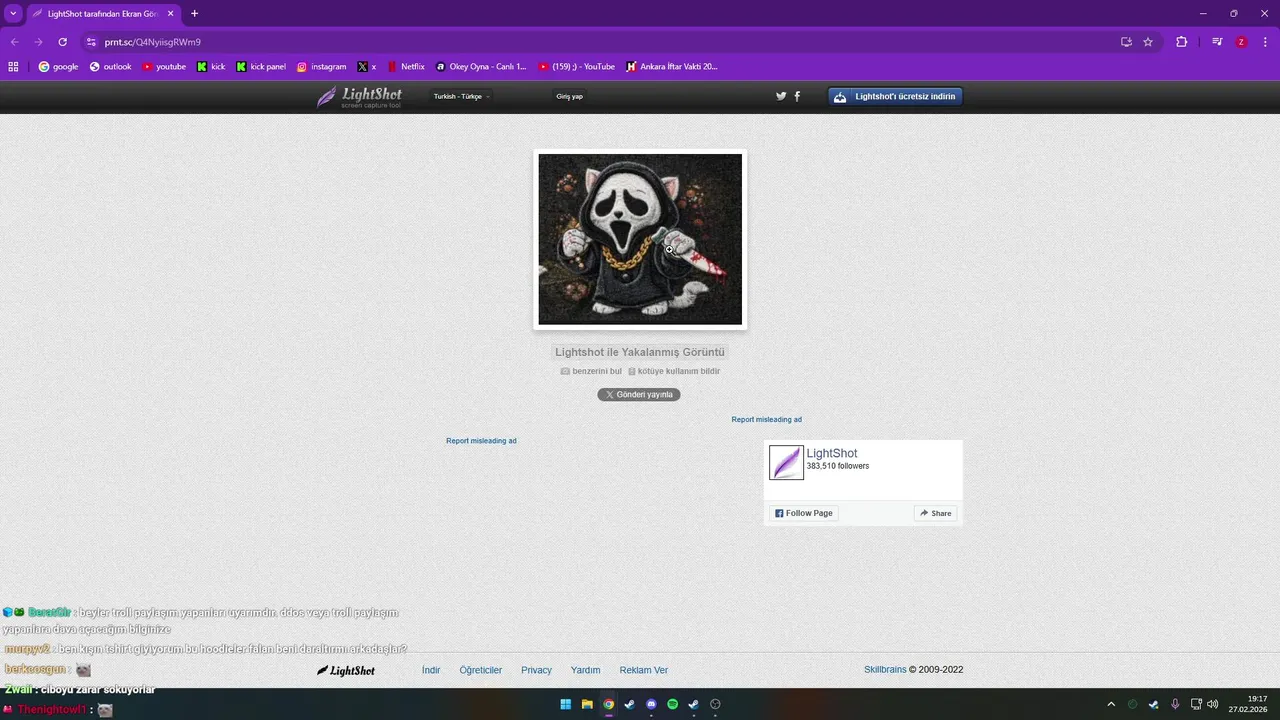Screen dimensions: 1280x720
Task: Bookmark this page with the star icon
Action: coord(1148,42)
